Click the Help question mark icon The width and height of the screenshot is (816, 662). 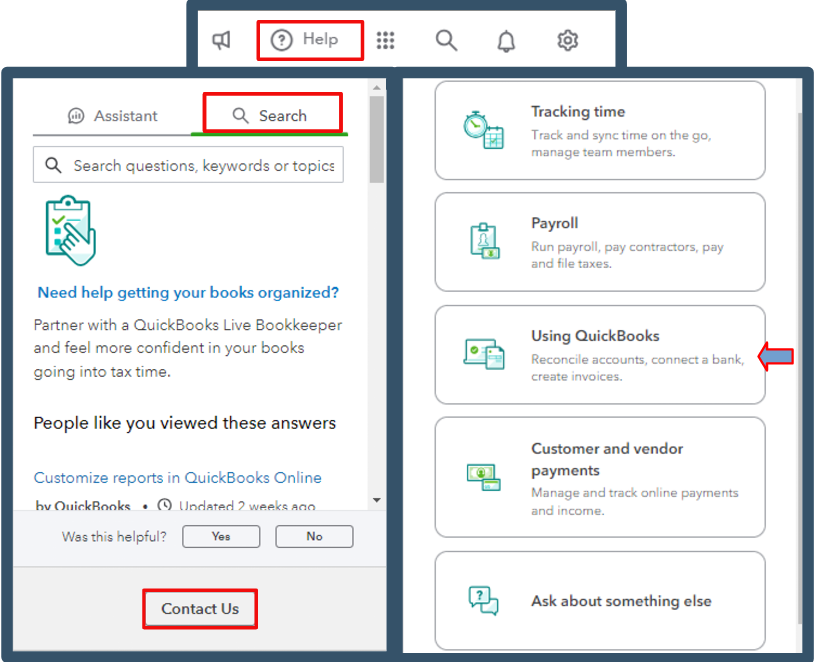click(282, 40)
